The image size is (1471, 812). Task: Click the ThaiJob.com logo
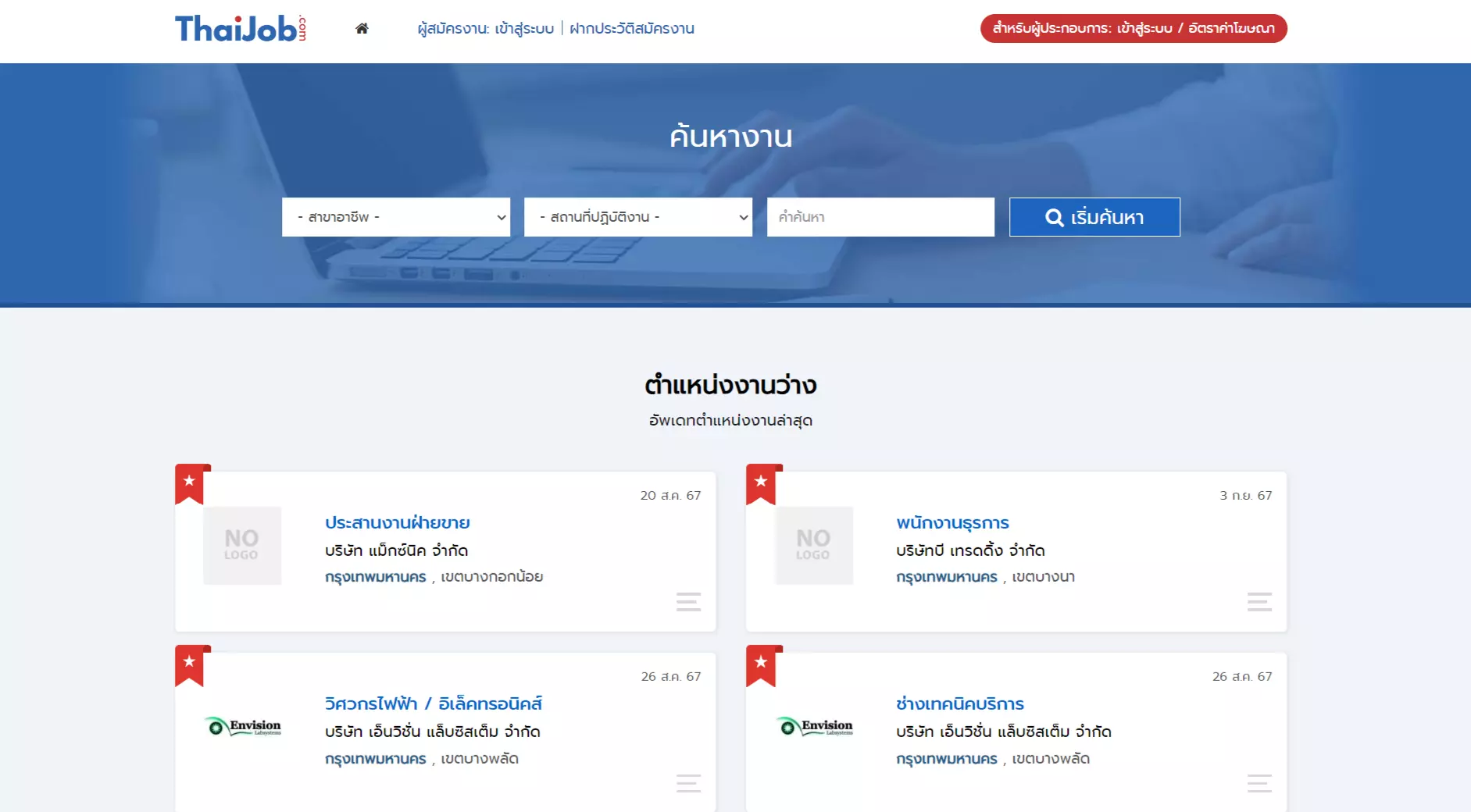[x=241, y=28]
